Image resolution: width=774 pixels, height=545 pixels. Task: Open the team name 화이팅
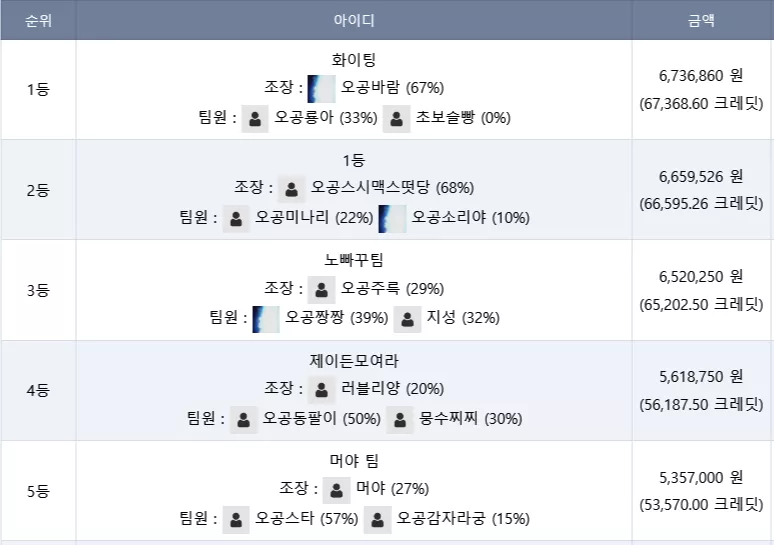click(x=354, y=60)
